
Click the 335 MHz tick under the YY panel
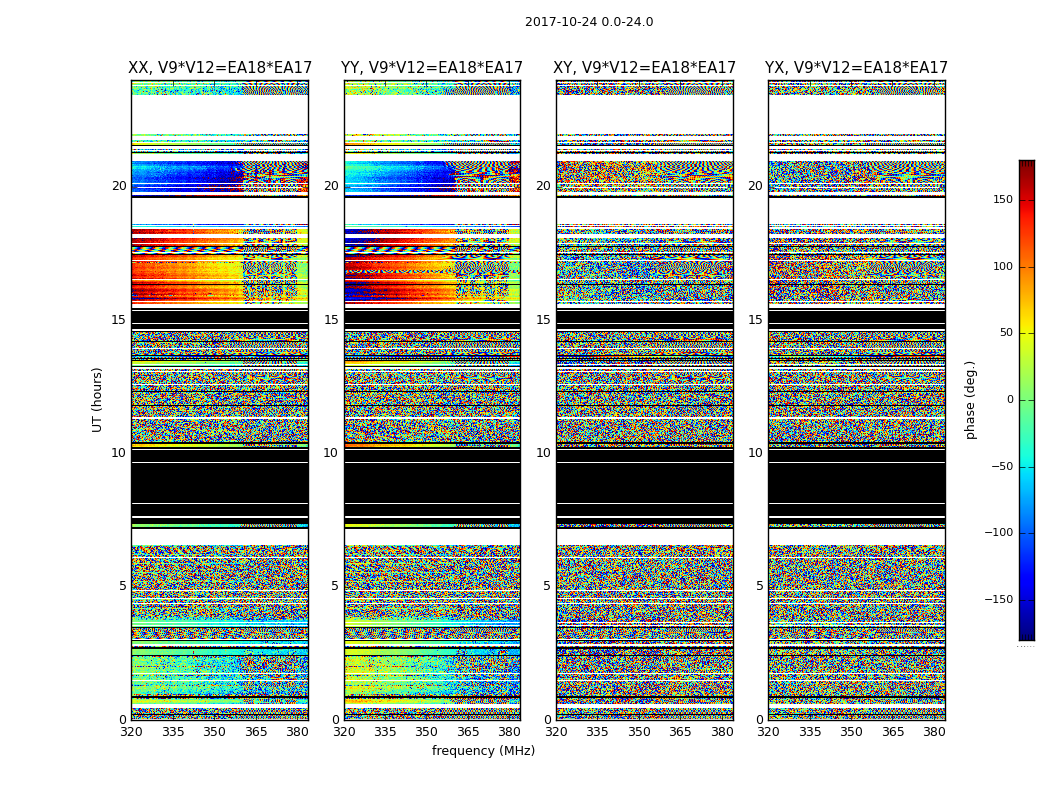(385, 732)
